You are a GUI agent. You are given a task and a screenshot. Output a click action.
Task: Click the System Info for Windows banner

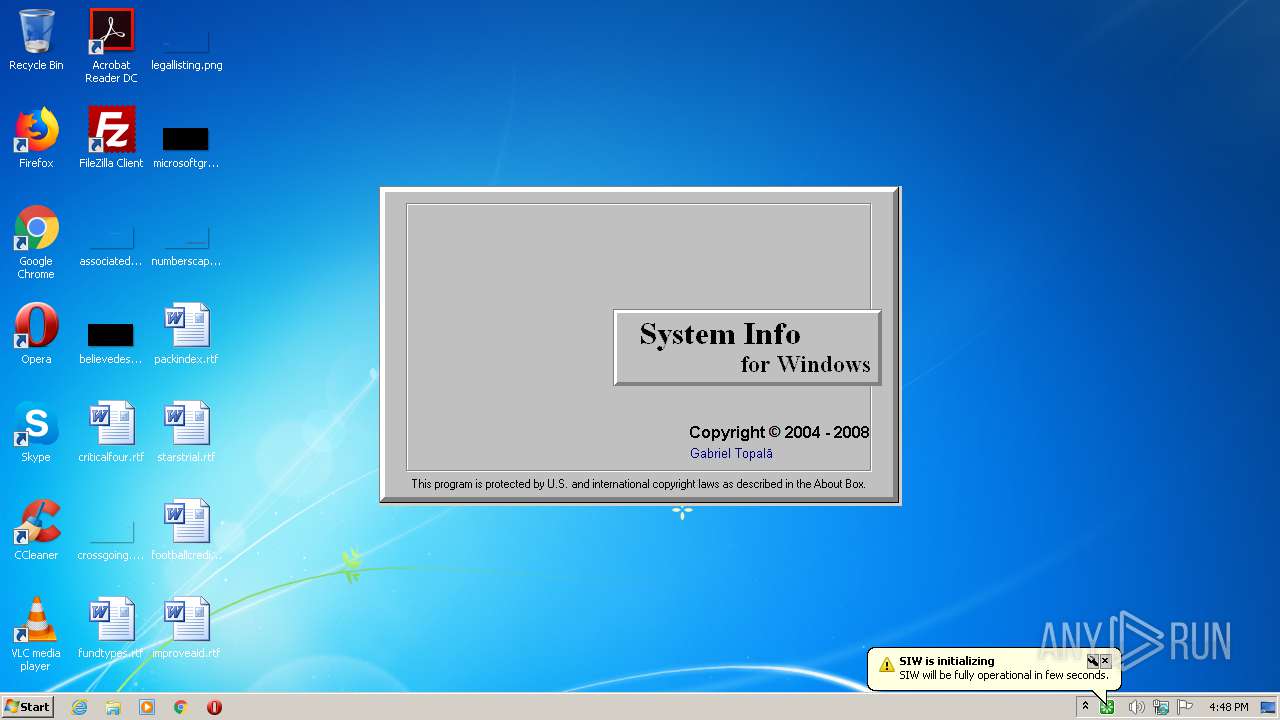tap(747, 347)
